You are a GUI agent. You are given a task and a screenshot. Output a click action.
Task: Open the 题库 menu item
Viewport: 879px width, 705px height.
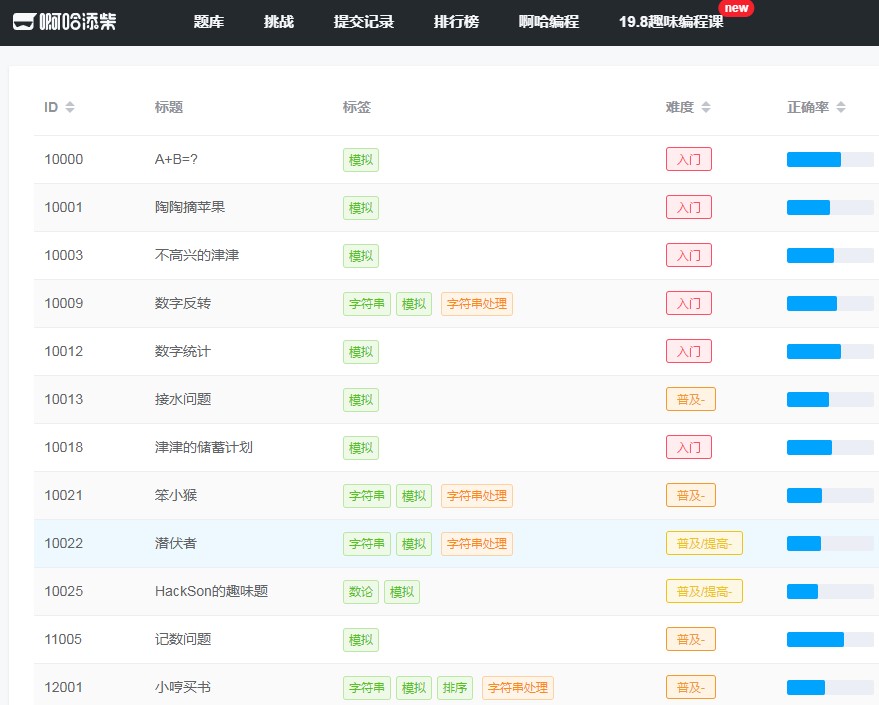pos(209,22)
